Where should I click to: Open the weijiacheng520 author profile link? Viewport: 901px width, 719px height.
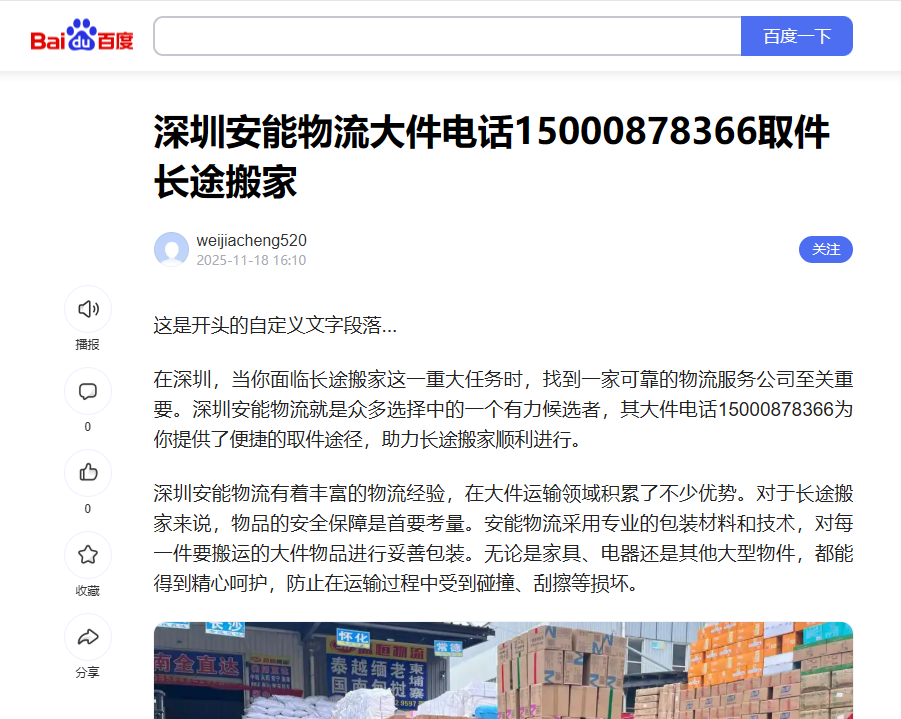251,240
